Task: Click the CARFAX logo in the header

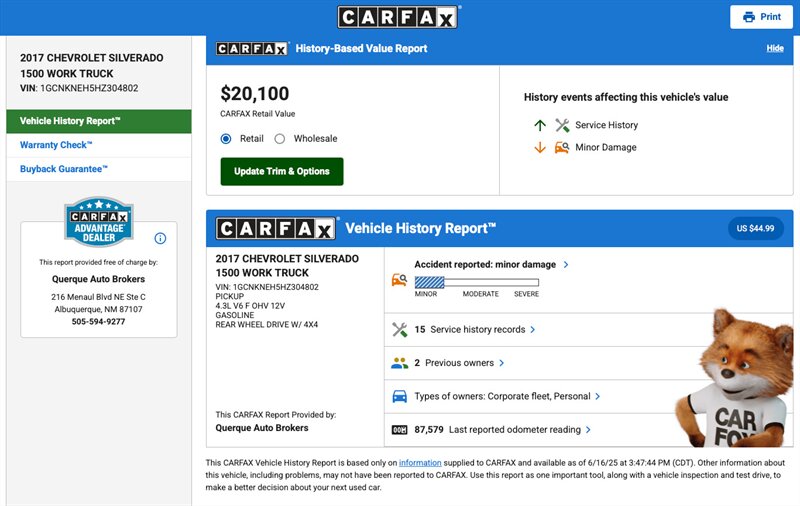Action: point(398,17)
